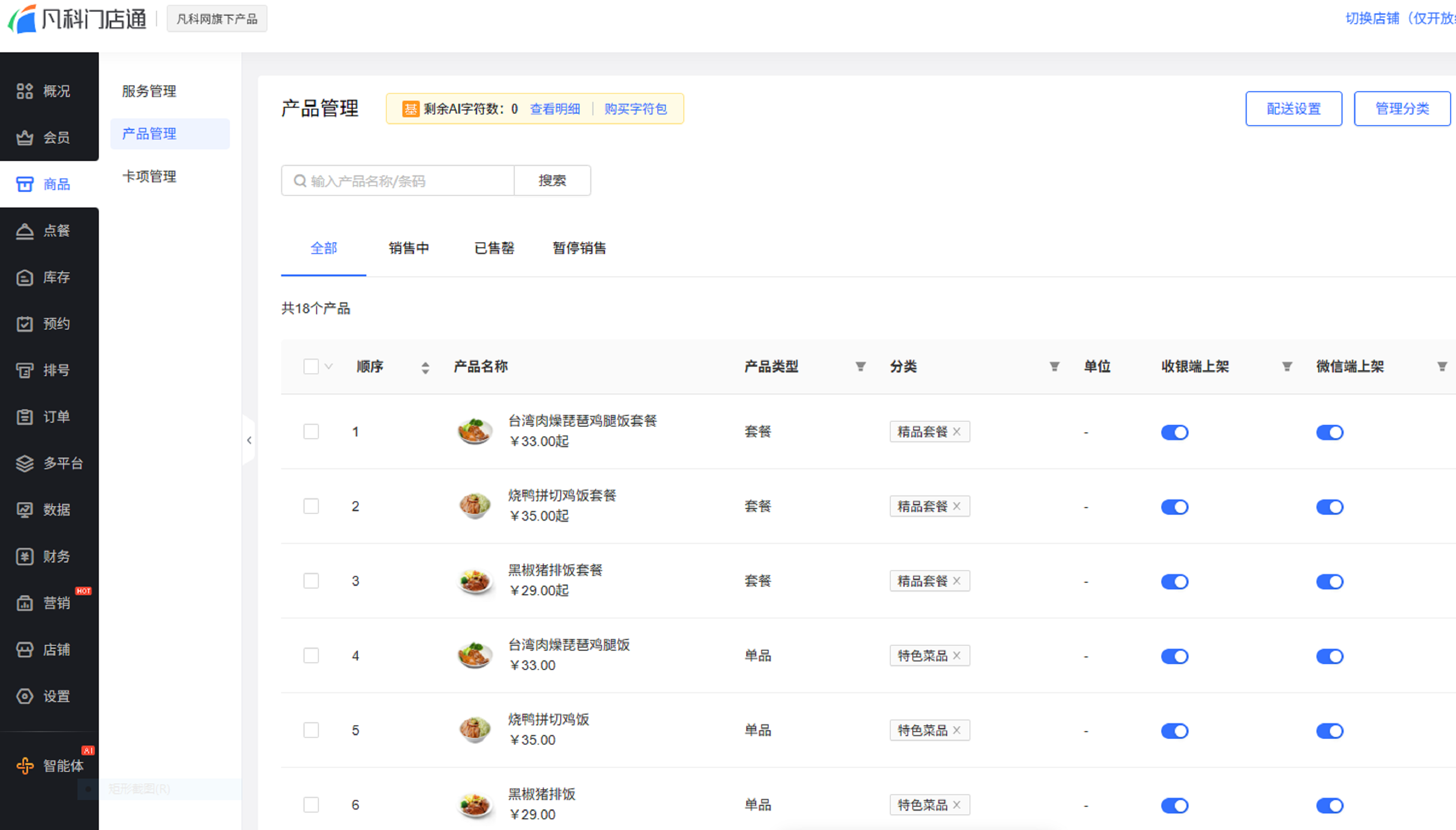Viewport: 1456px width, 830px height.
Task: Check the checkbox for 烧鸭拼切鸡饭套餐 row
Action: click(311, 506)
